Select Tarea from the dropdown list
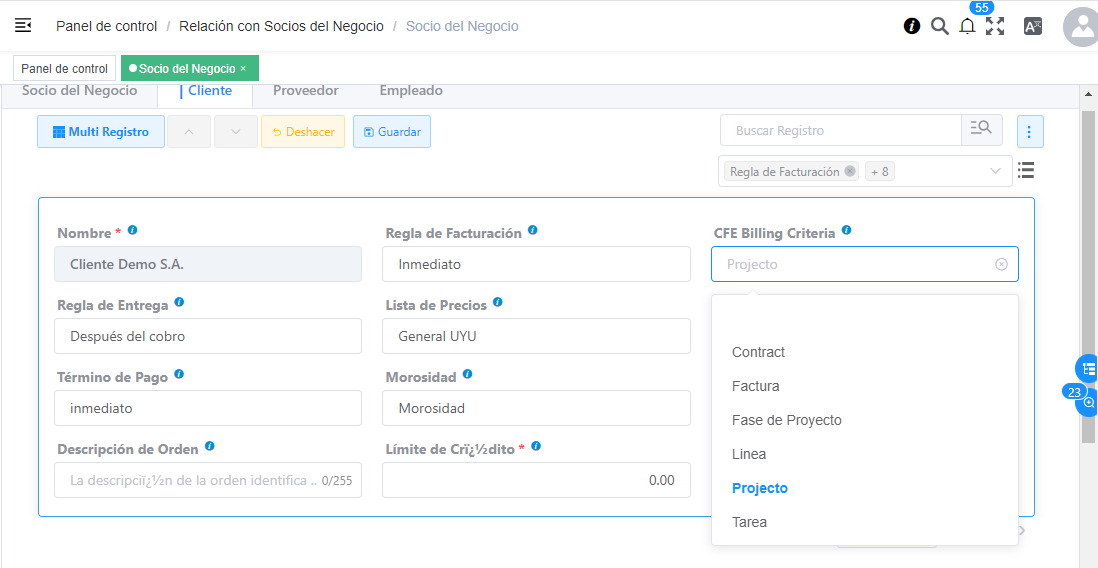The height and width of the screenshot is (568, 1098). [865, 522]
